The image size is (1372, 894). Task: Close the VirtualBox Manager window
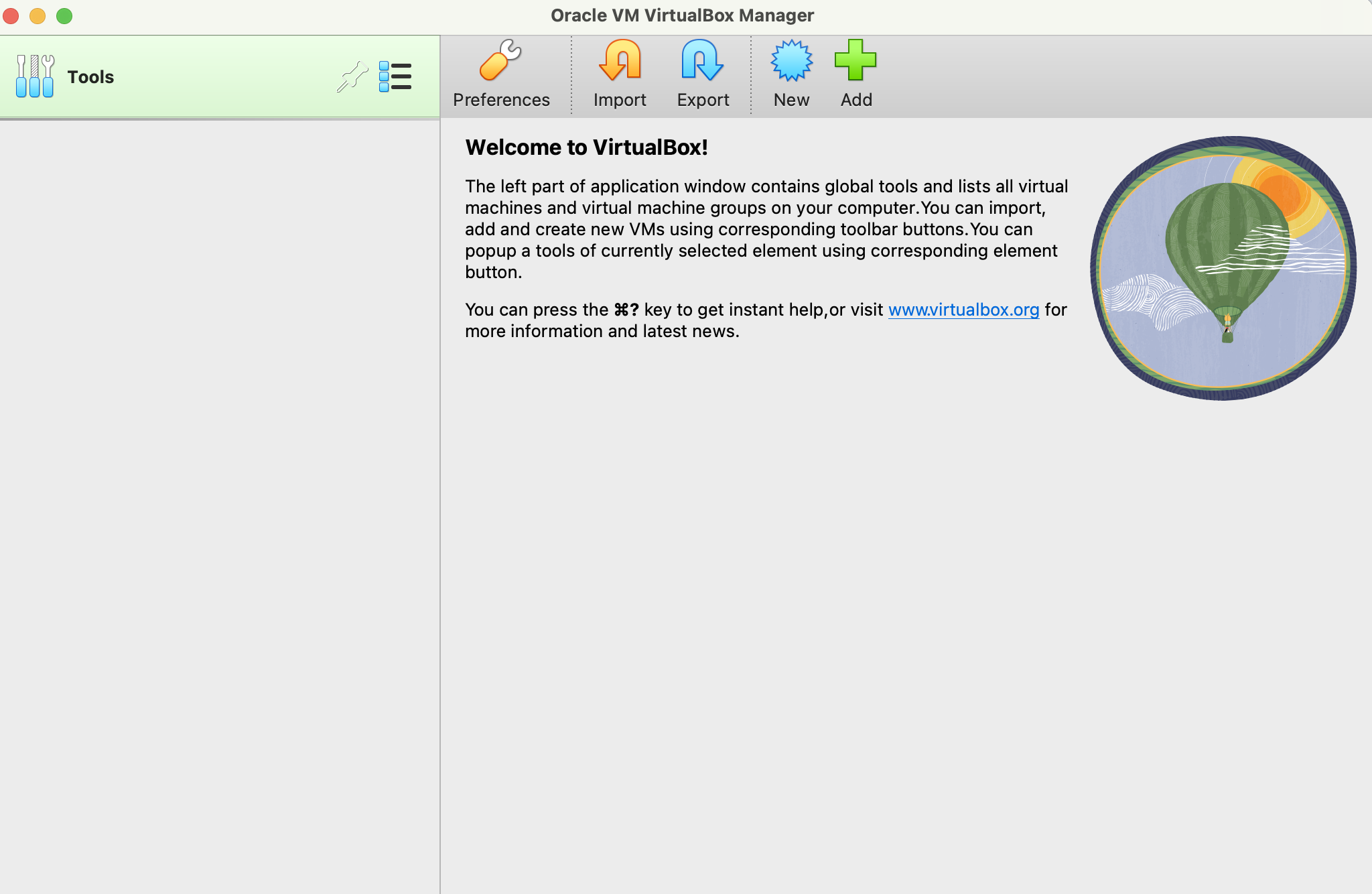[11, 15]
